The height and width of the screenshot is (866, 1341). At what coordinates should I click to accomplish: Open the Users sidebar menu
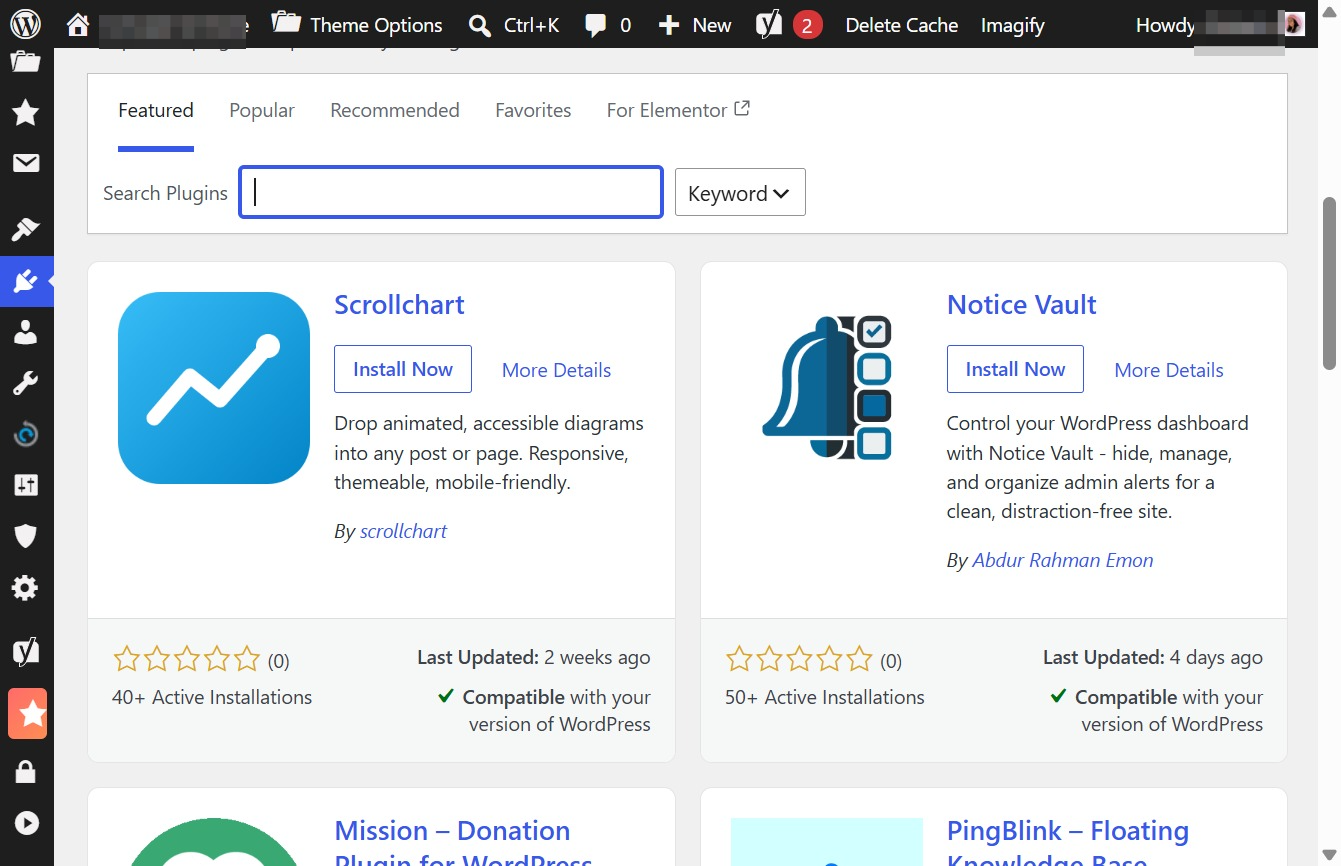click(x=25, y=332)
